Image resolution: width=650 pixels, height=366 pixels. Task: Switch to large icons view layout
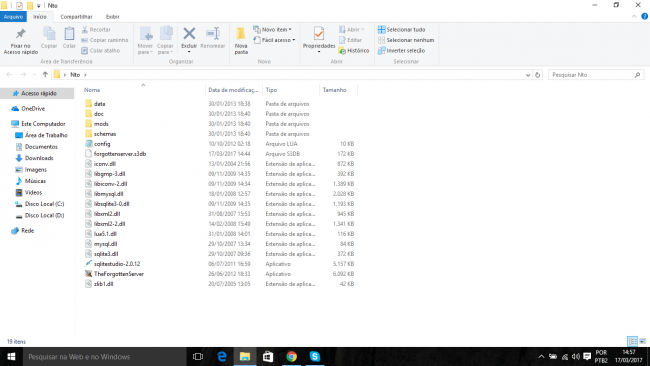point(643,341)
